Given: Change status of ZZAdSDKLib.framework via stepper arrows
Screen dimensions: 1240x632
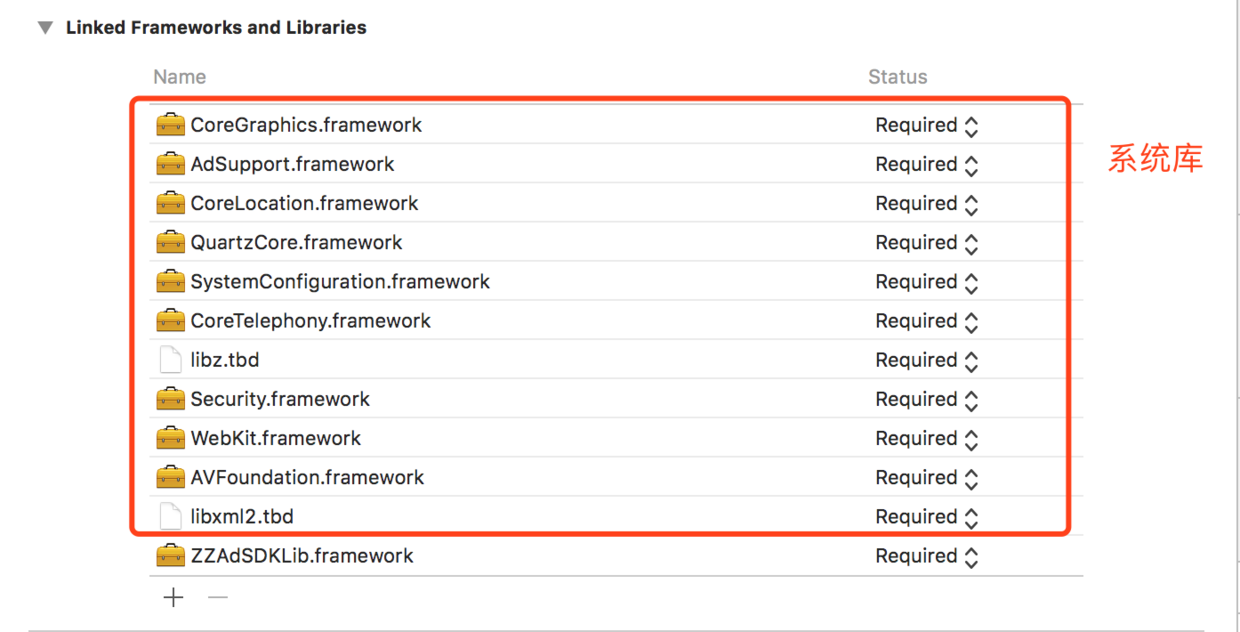Looking at the screenshot, I should [970, 557].
